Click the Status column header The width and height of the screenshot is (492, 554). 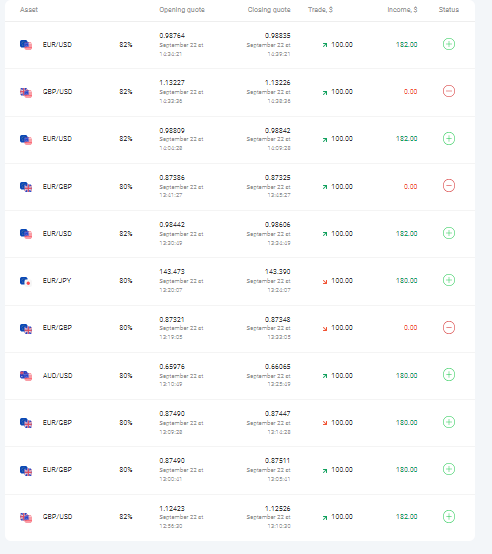(x=449, y=10)
